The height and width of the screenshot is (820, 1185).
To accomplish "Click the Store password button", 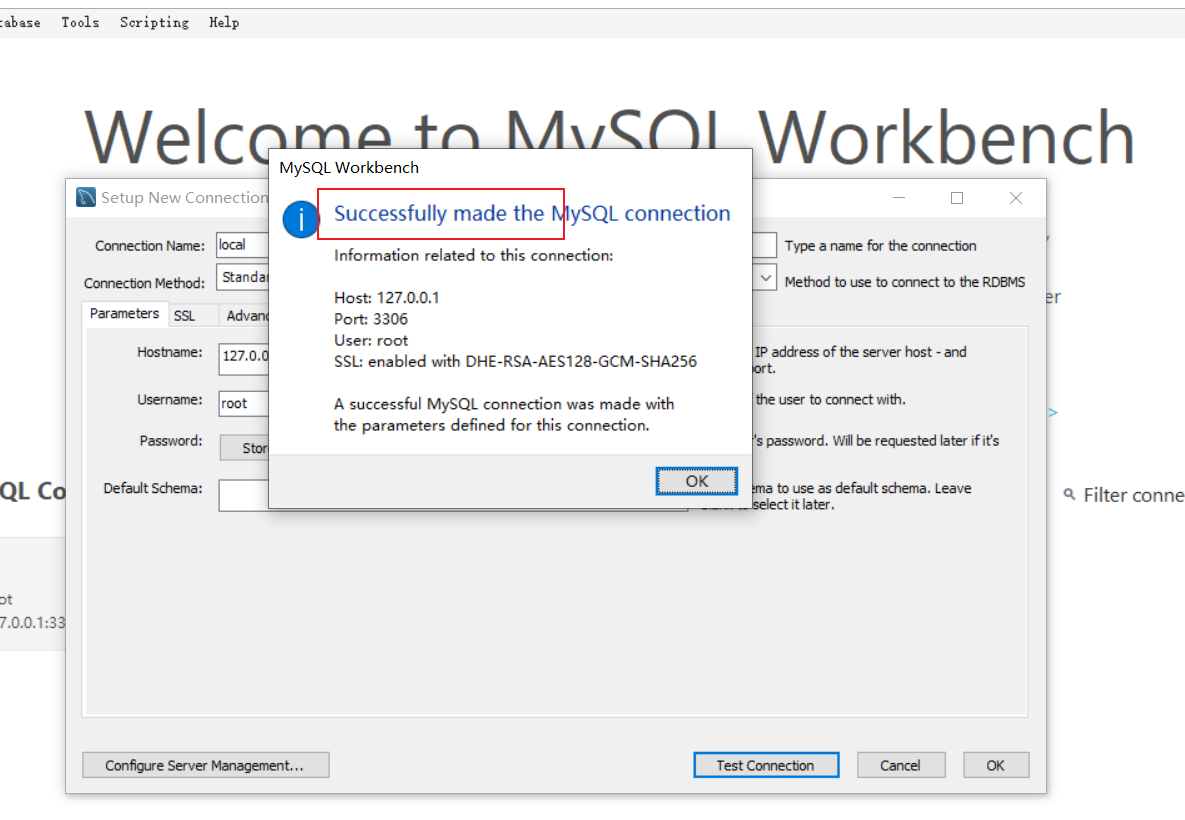I will tap(245, 447).
